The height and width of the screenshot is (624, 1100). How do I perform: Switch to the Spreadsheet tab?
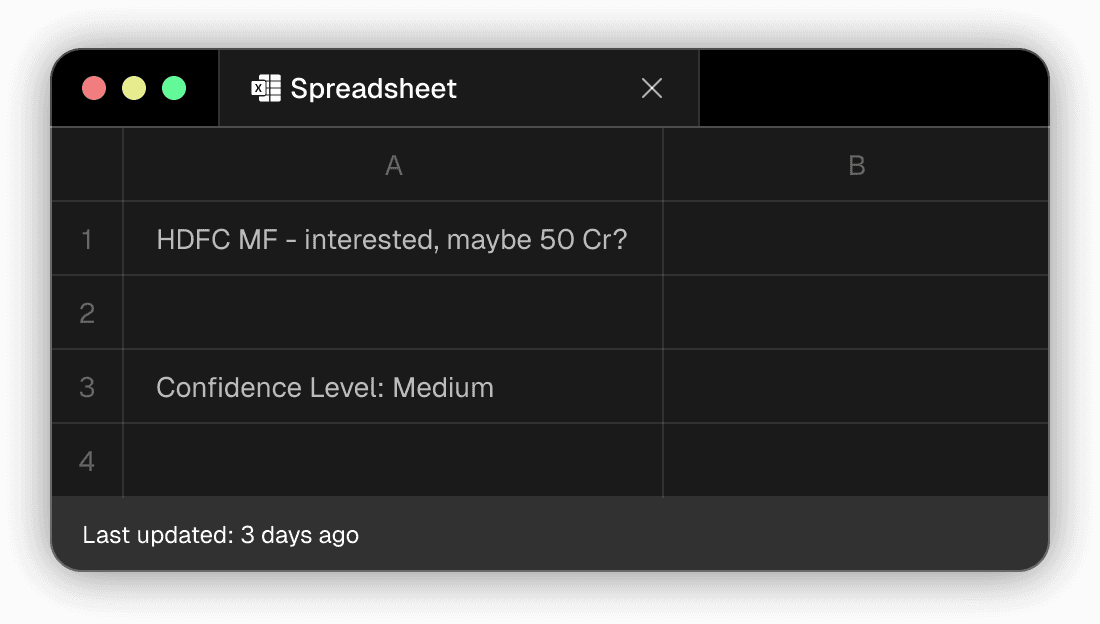pyautogui.click(x=373, y=88)
